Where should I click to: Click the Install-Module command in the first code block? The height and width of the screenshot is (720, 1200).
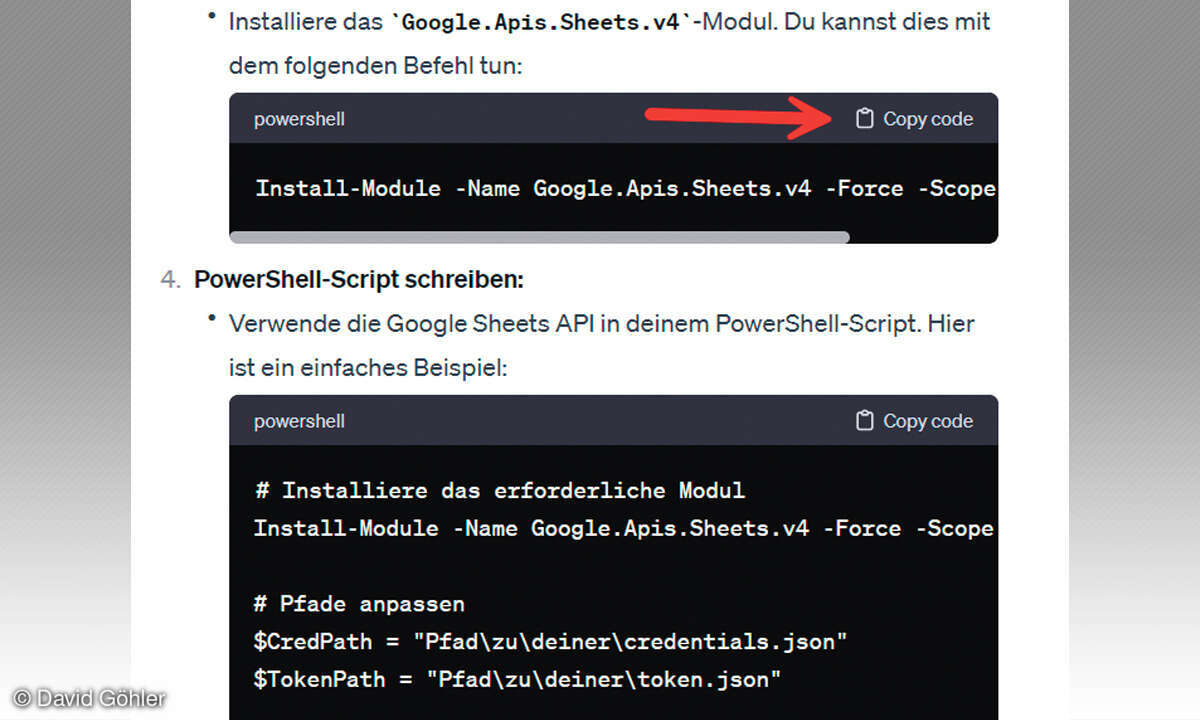(624, 188)
